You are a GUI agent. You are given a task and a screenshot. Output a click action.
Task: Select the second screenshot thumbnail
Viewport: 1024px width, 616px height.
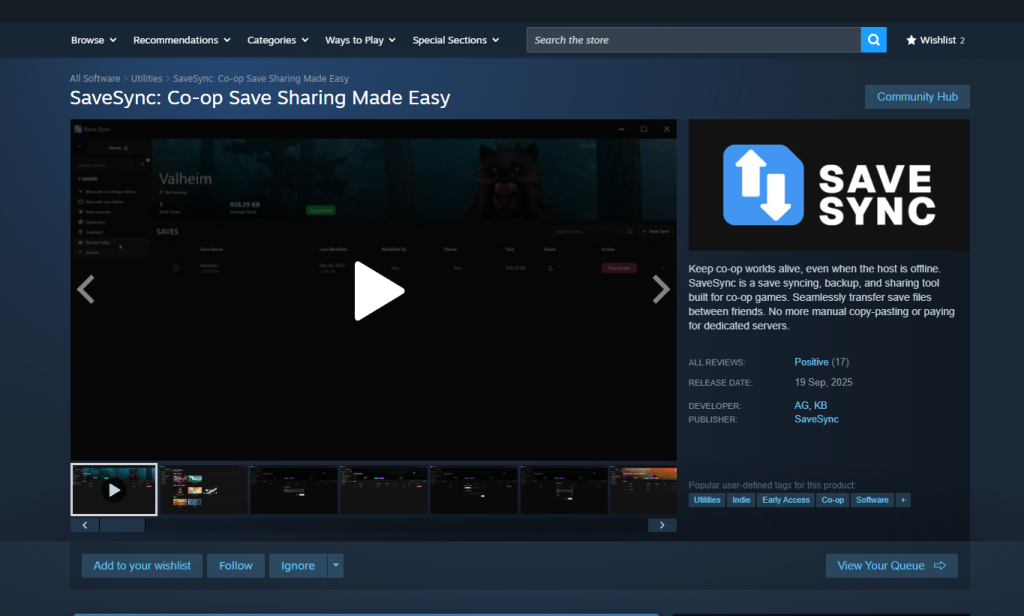pos(203,489)
